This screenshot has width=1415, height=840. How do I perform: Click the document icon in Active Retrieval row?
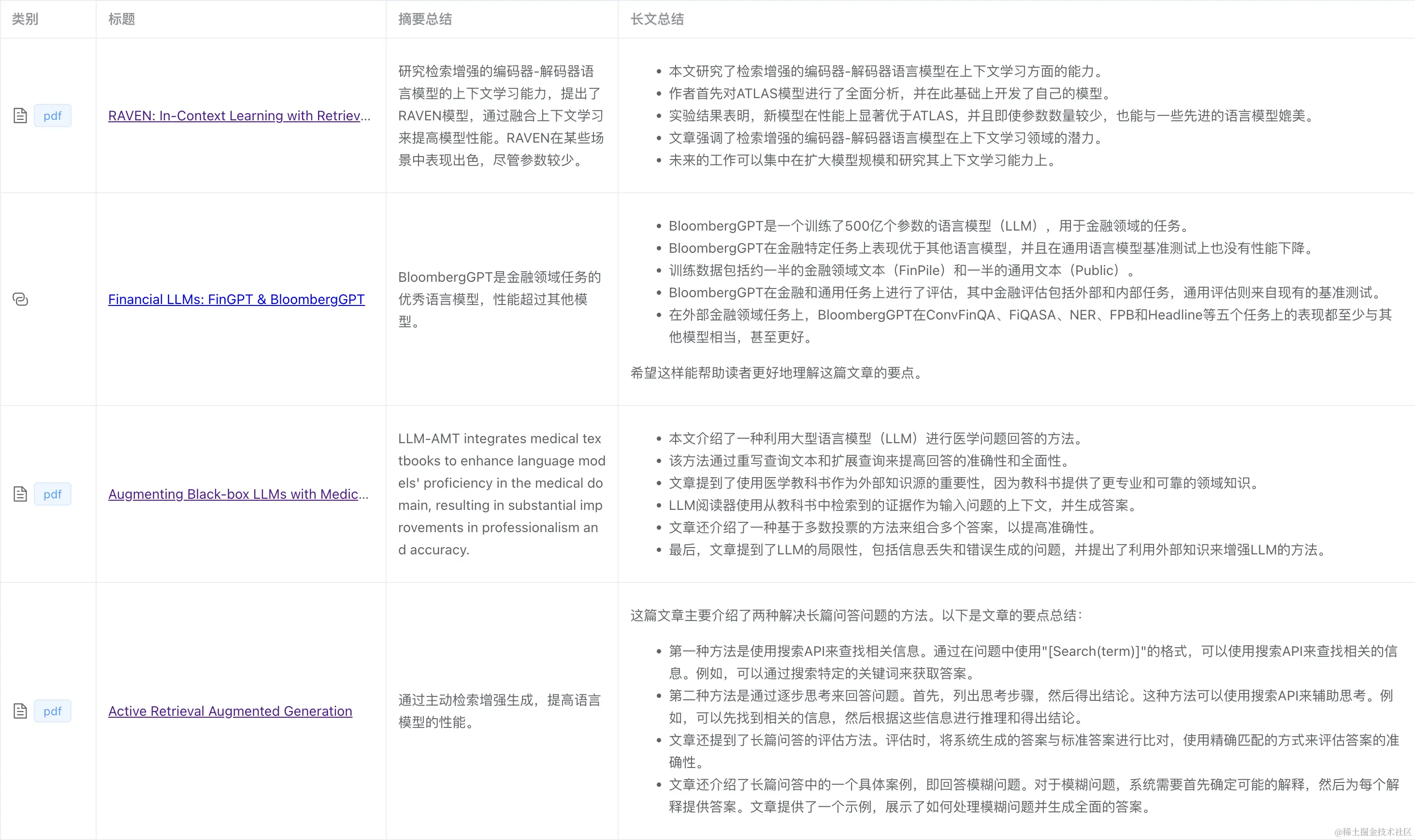20,711
